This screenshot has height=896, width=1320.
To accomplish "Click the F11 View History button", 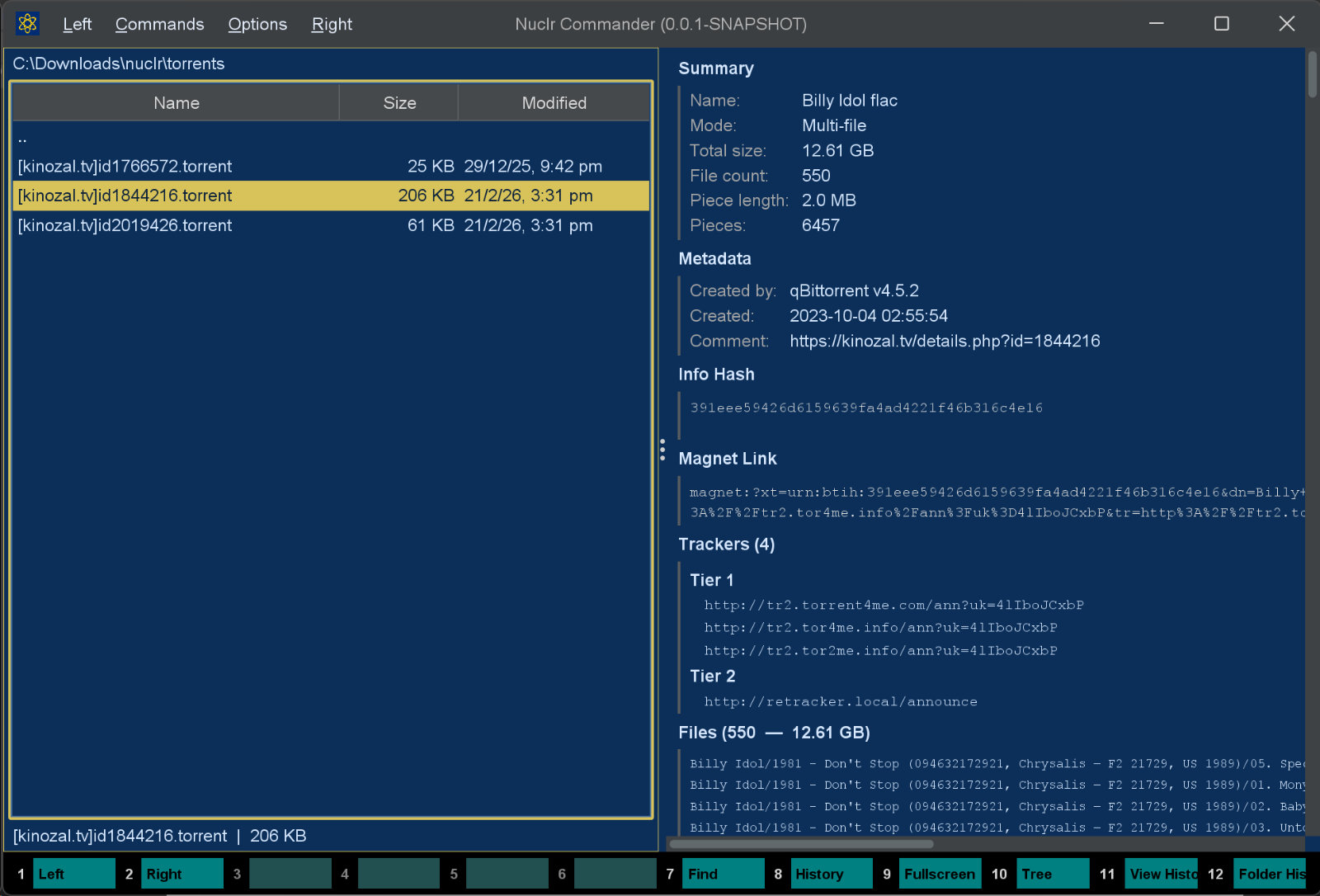I will coord(1162,874).
